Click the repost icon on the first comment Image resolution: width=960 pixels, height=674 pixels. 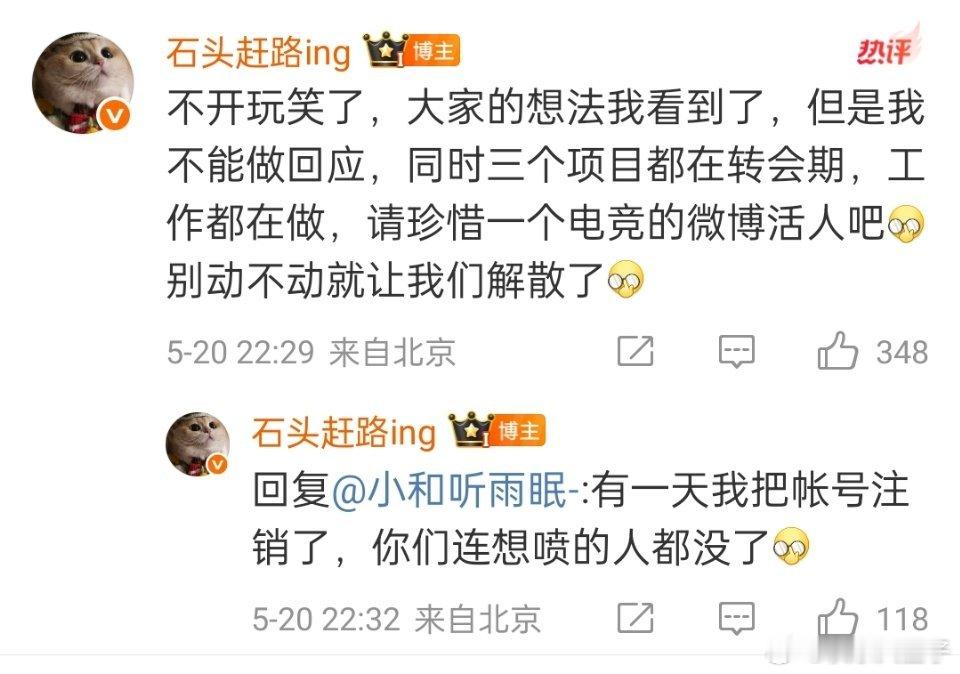tap(635, 351)
